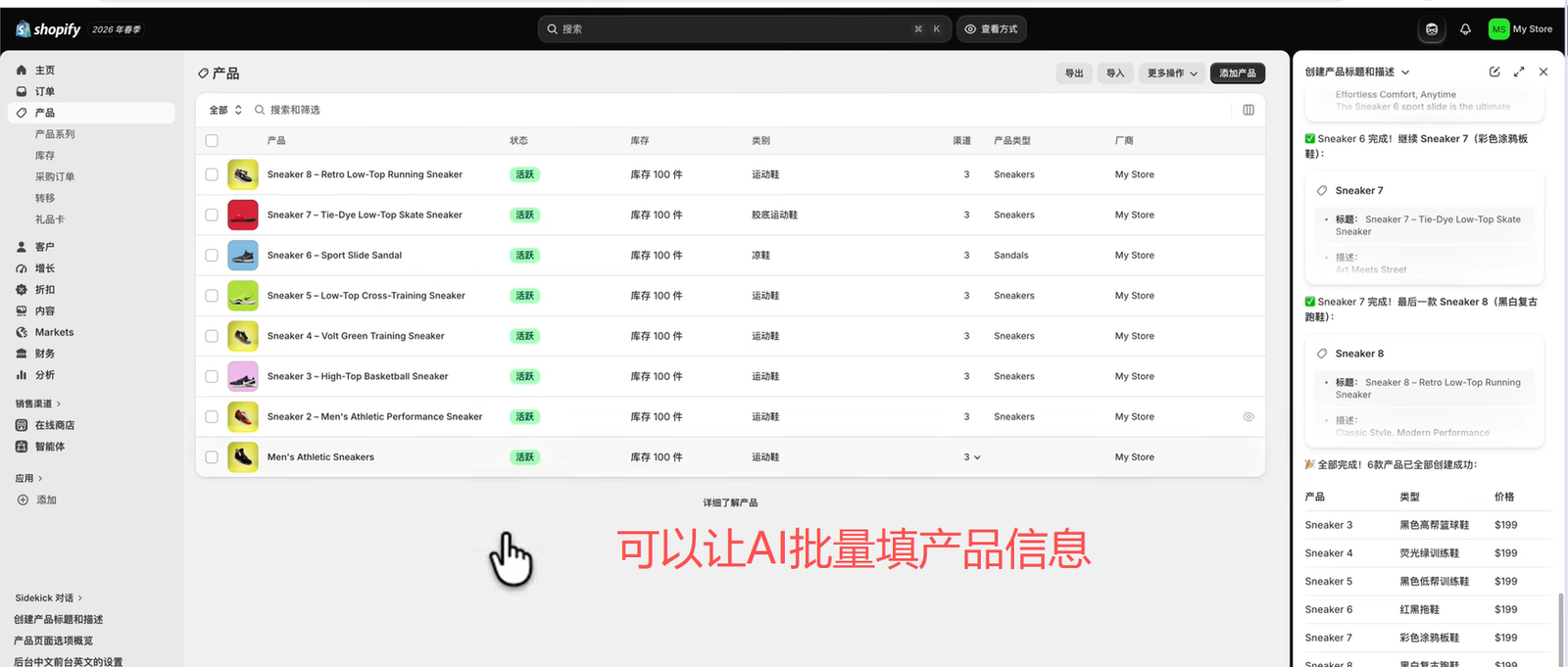Open the Sneaker 7 red shoe thumbnail

[x=243, y=214]
